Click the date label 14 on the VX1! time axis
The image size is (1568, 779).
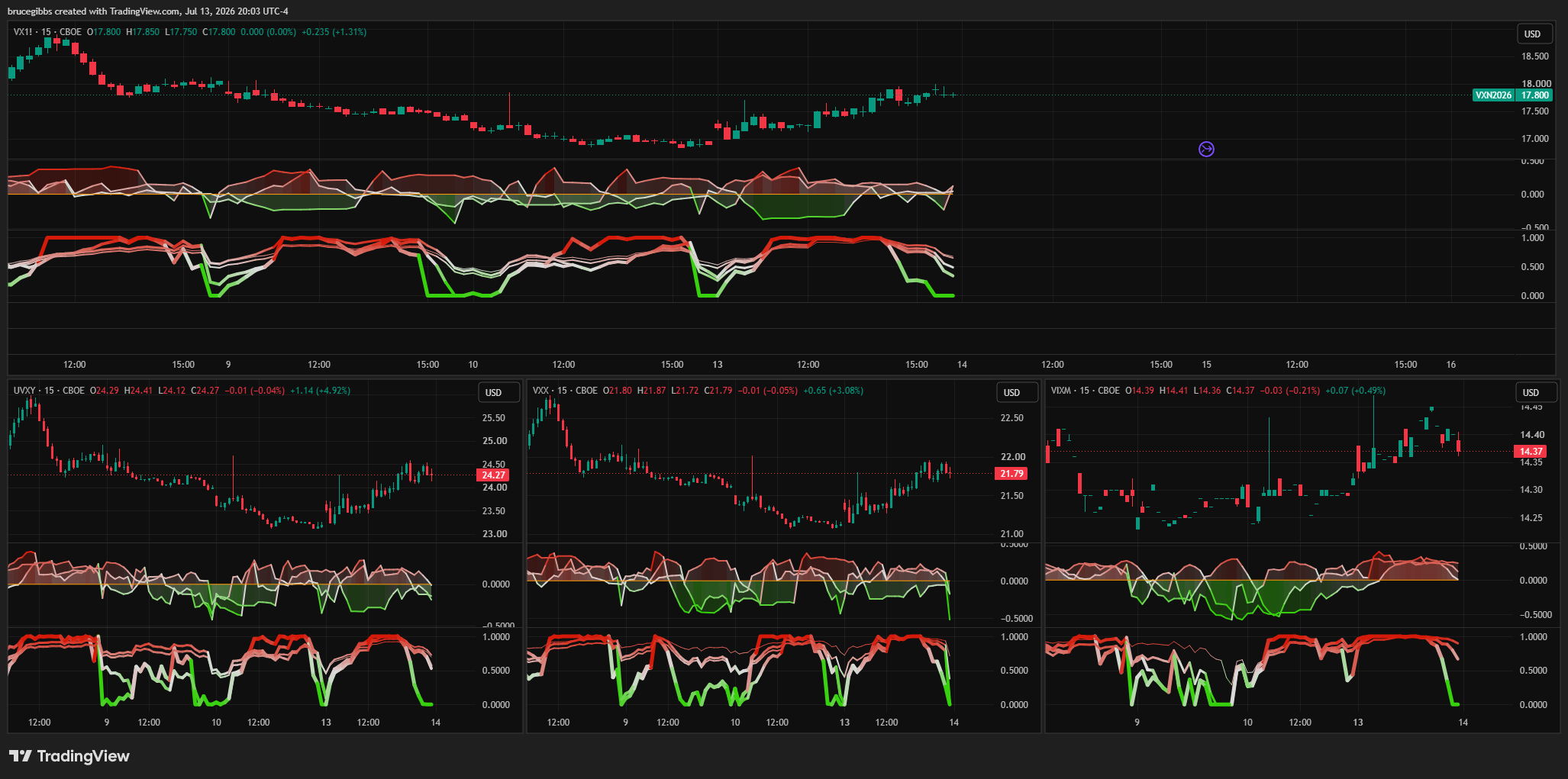pos(962,365)
